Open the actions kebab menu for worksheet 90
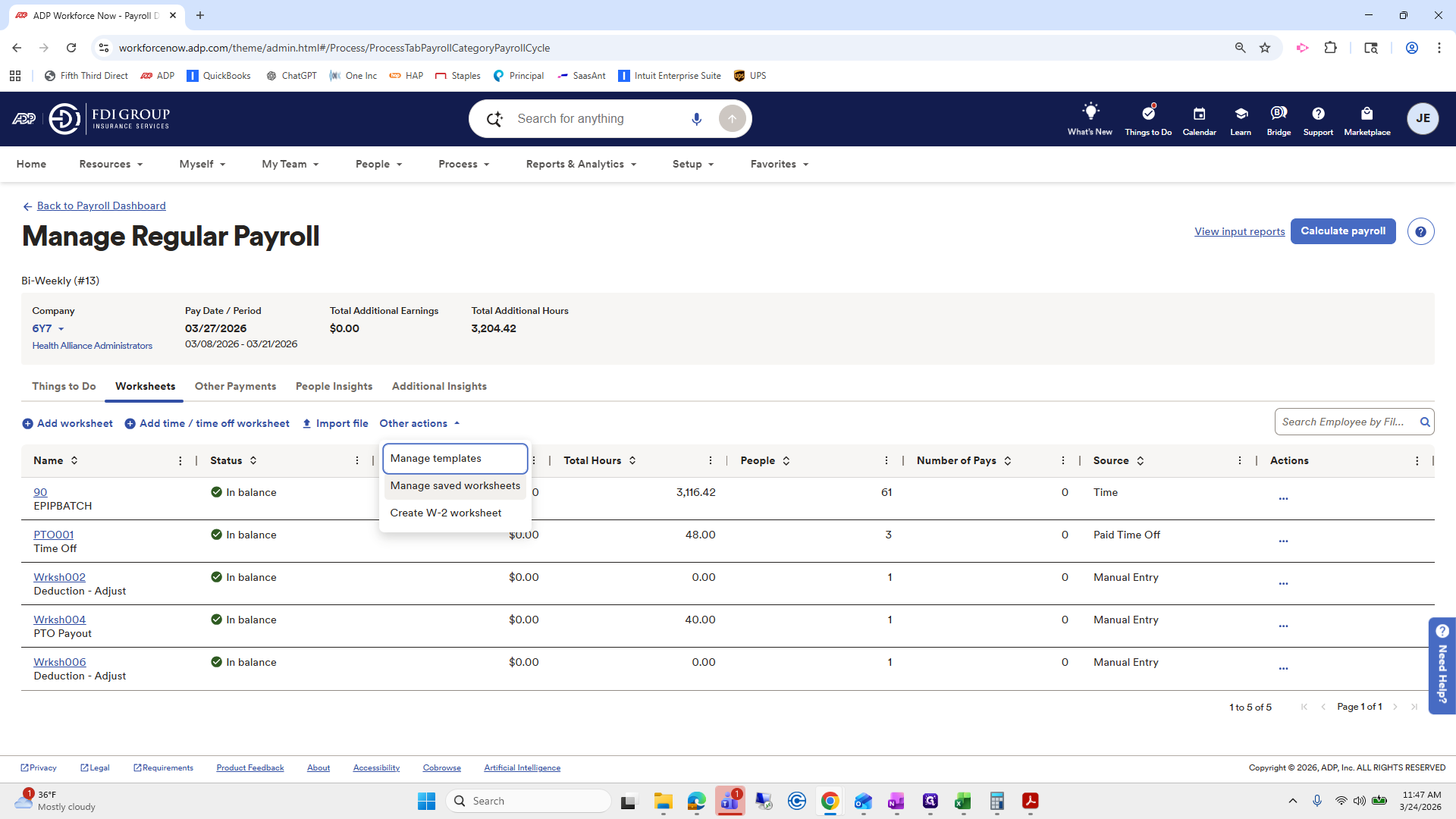This screenshot has height=819, width=1456. click(x=1283, y=499)
